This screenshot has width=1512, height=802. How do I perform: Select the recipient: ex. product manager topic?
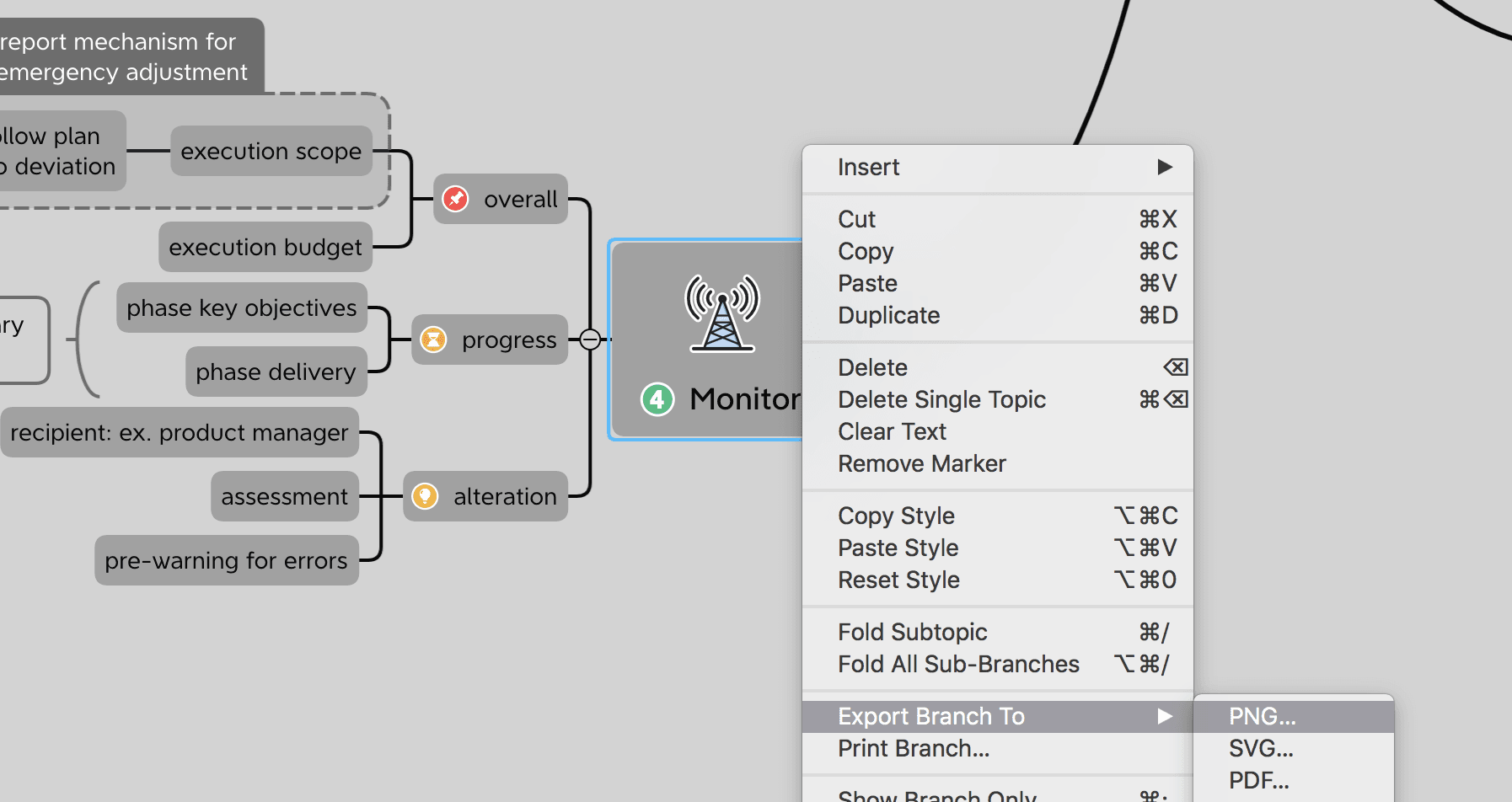coord(180,432)
